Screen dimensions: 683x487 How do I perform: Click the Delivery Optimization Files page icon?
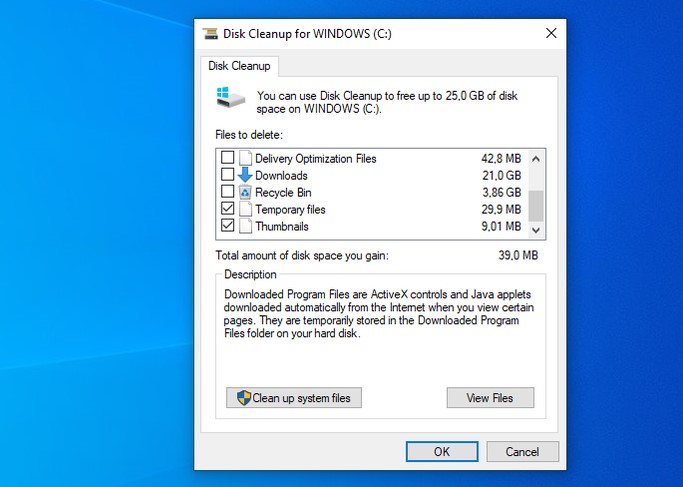click(245, 158)
